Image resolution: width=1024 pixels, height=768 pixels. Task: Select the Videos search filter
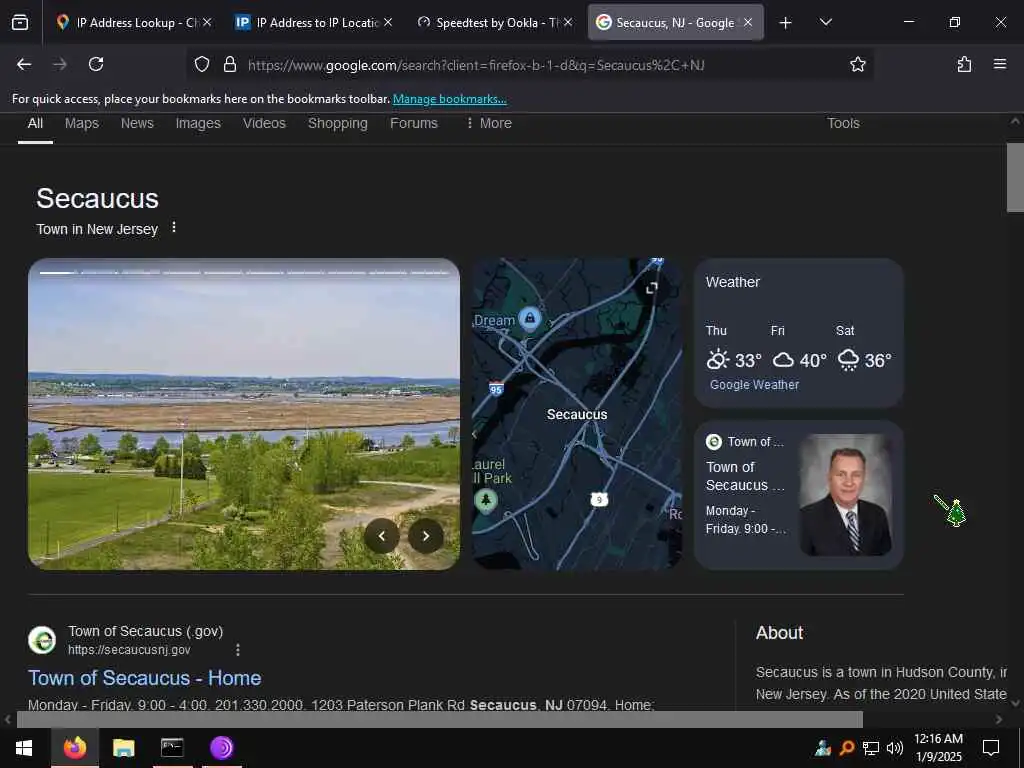click(264, 123)
